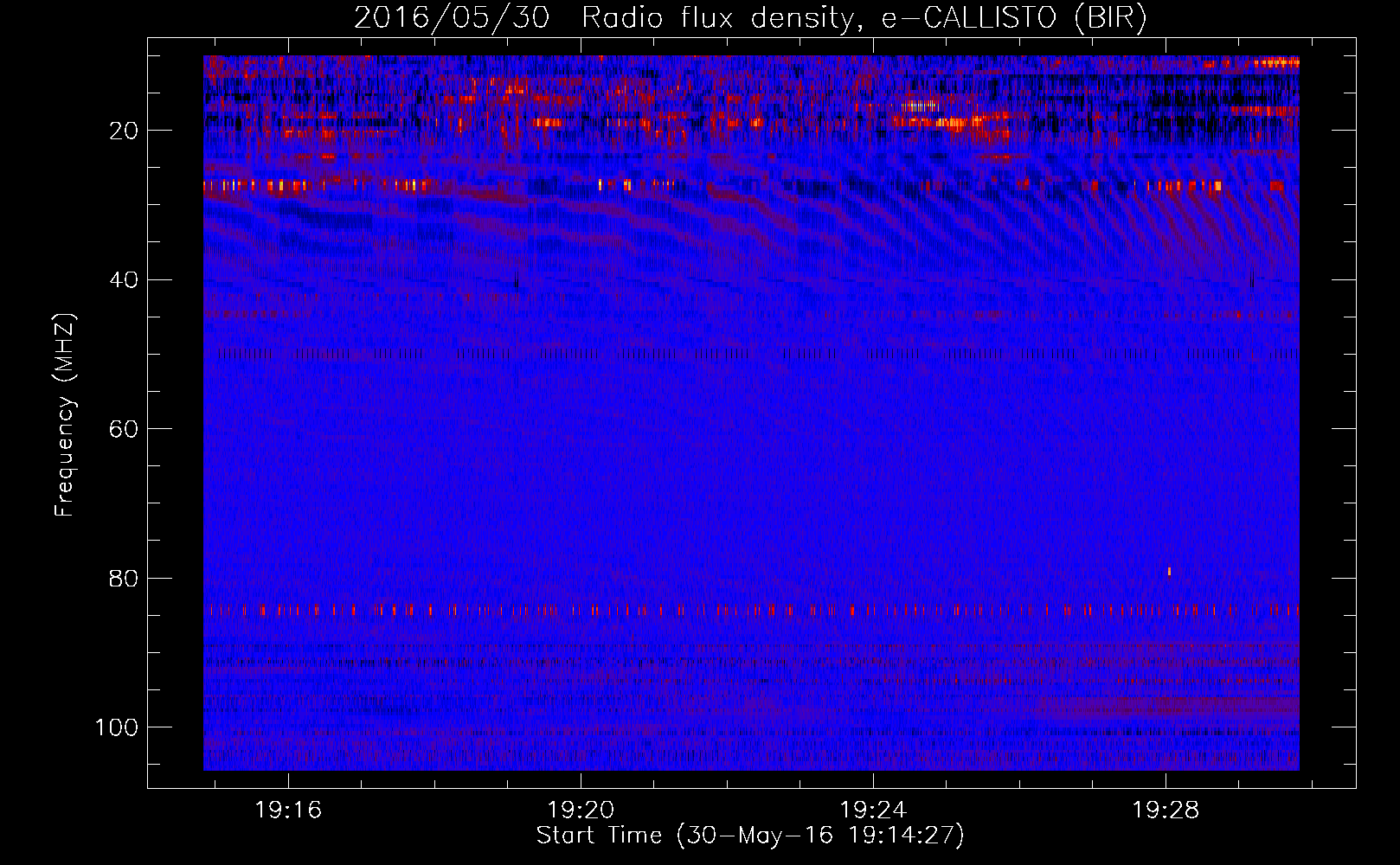Click the 100 MHz frequency tick label
1400x865 pixels.
pyautogui.click(x=117, y=727)
